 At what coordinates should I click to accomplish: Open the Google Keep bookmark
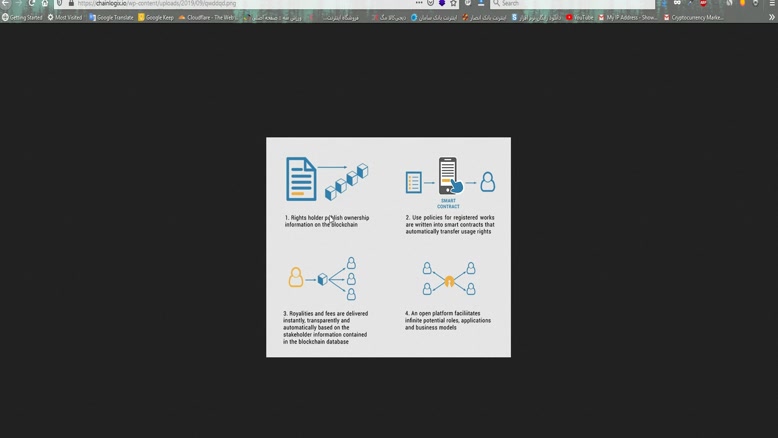(157, 17)
